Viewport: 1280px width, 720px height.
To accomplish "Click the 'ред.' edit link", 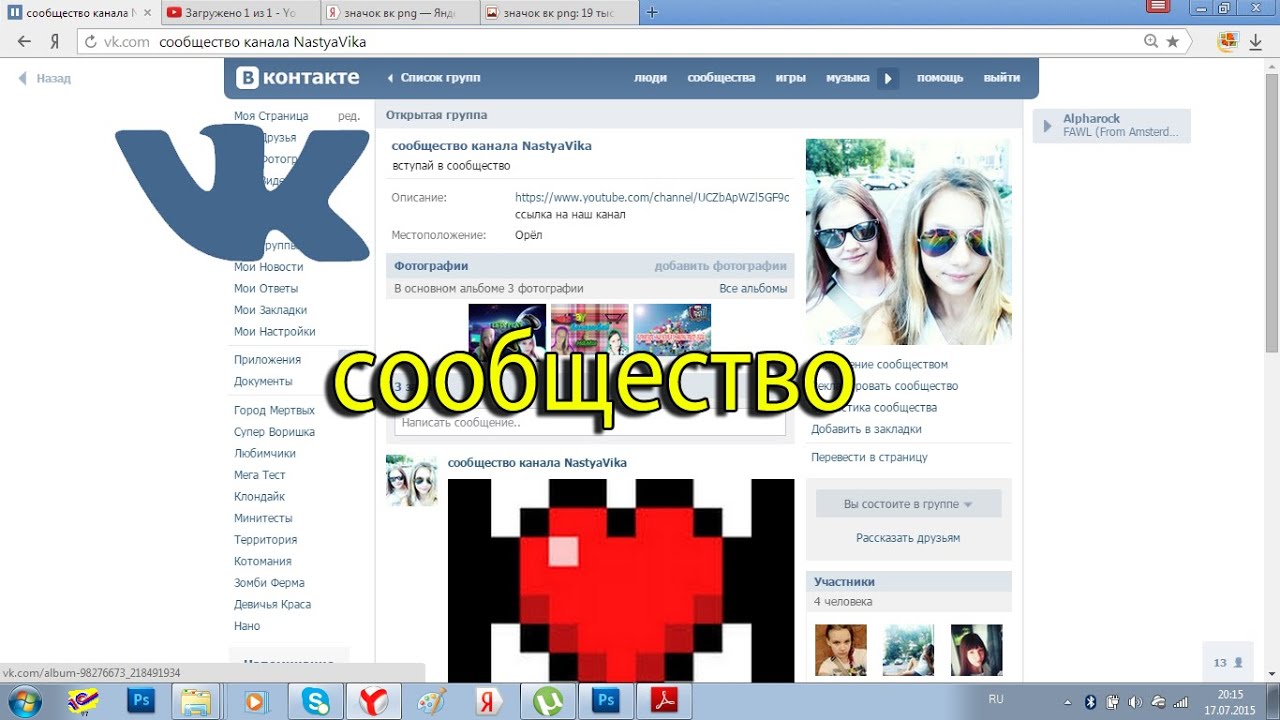I will (x=349, y=116).
